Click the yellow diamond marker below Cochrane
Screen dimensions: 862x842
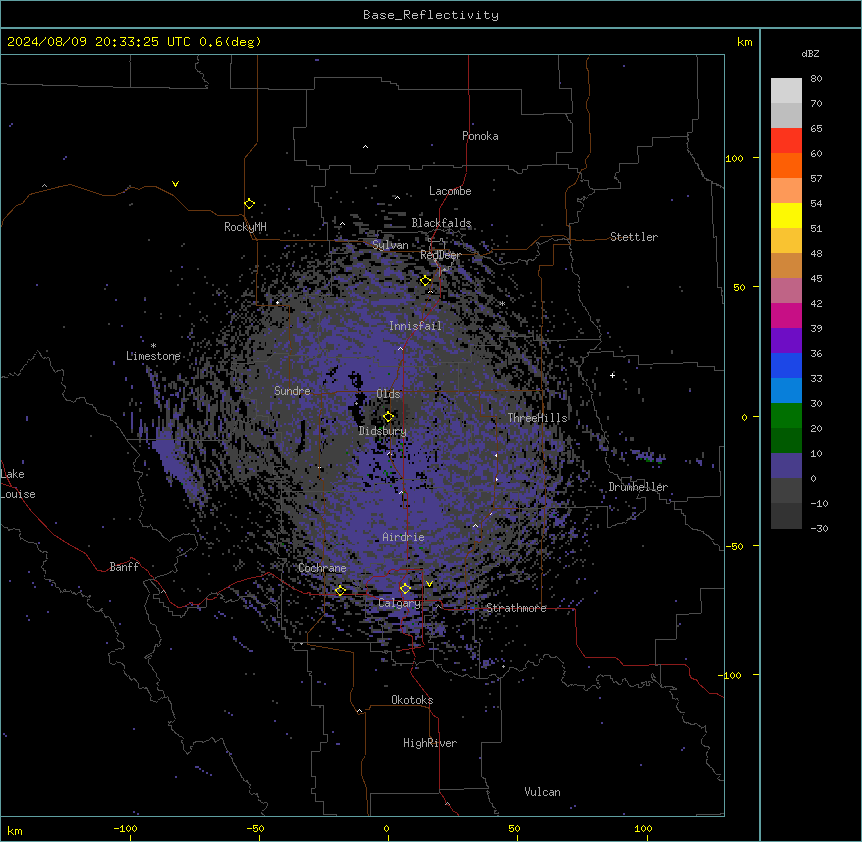pyautogui.click(x=340, y=590)
